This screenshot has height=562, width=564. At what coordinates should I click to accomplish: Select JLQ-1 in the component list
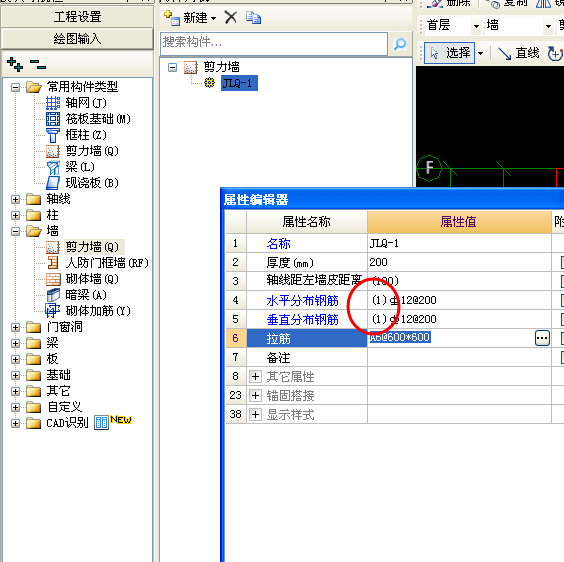[239, 83]
